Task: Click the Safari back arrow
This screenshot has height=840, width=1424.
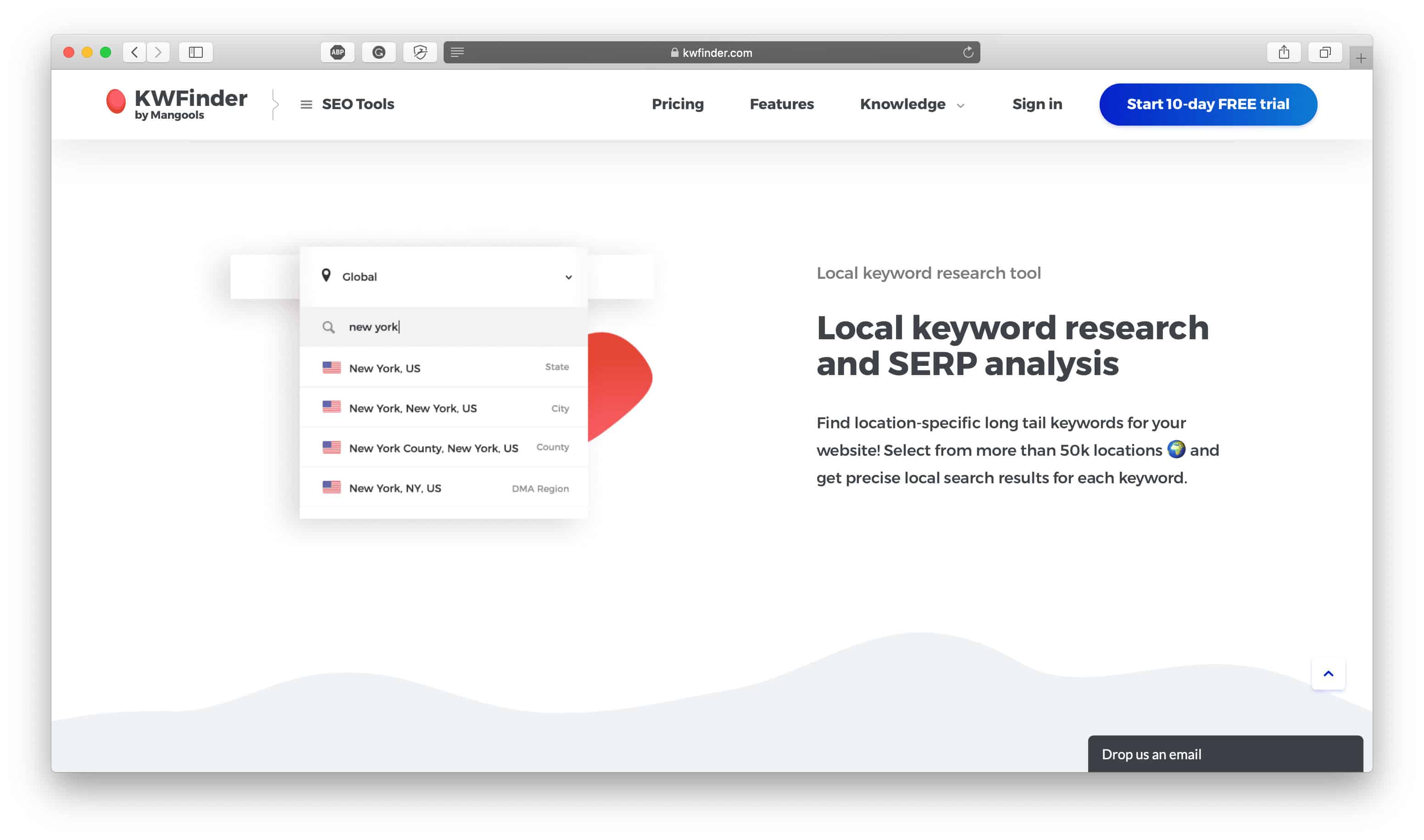Action: (134, 52)
